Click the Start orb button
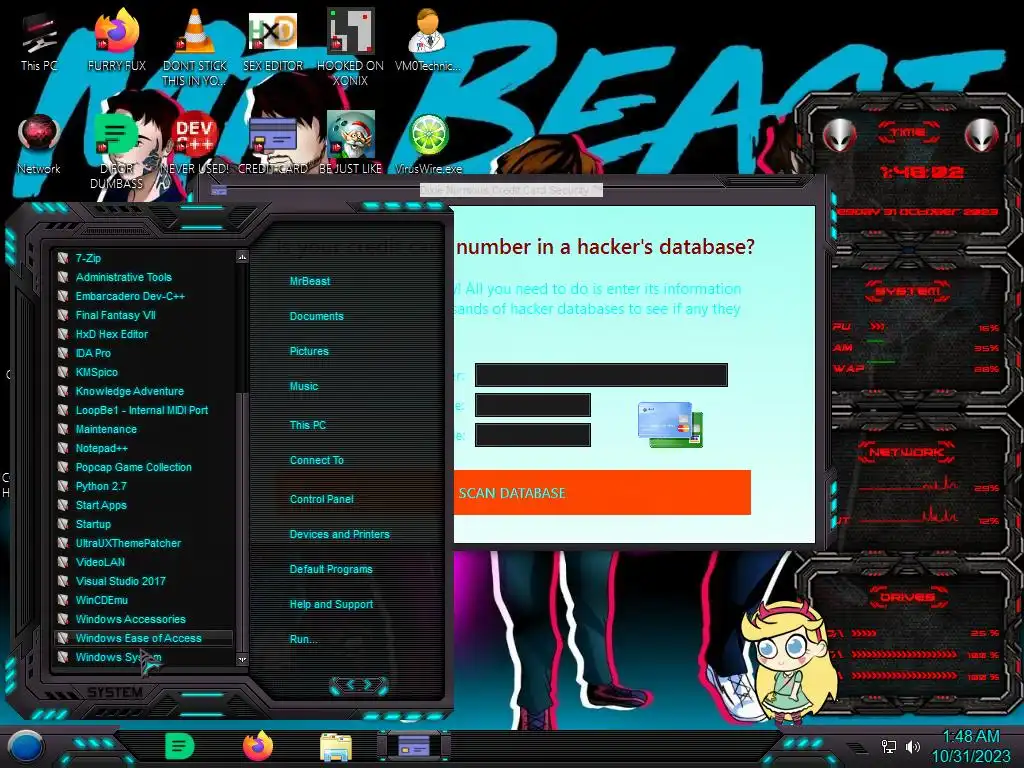 click(27, 746)
